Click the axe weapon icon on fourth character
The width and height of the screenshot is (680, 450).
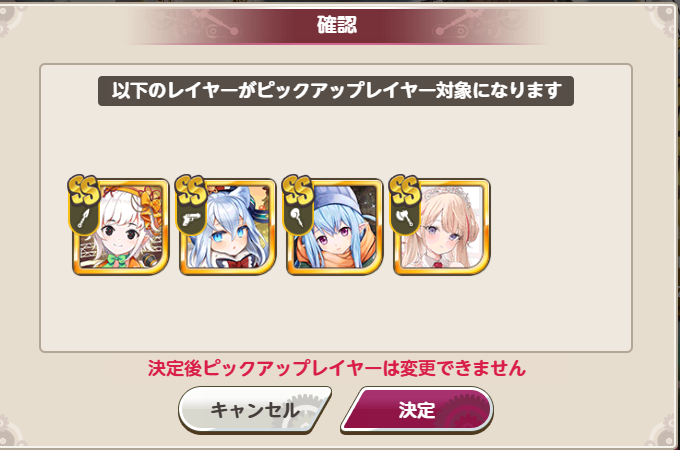click(405, 218)
